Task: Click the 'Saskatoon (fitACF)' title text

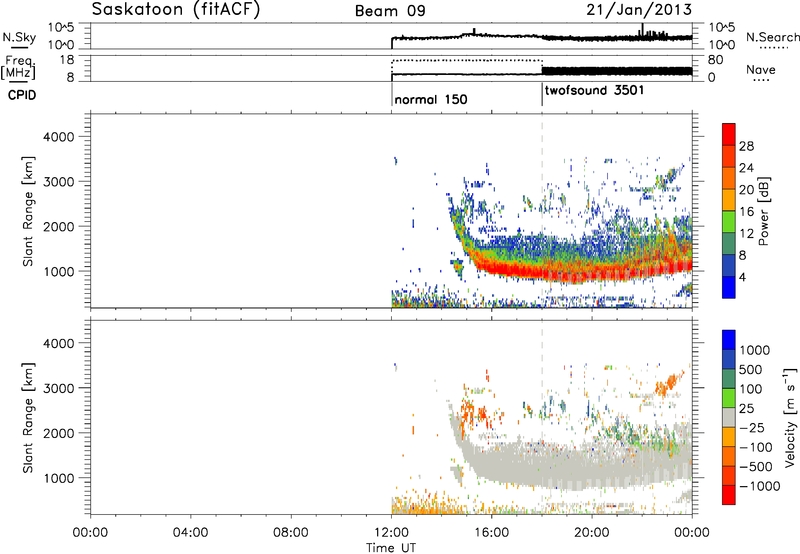Action: (x=176, y=9)
